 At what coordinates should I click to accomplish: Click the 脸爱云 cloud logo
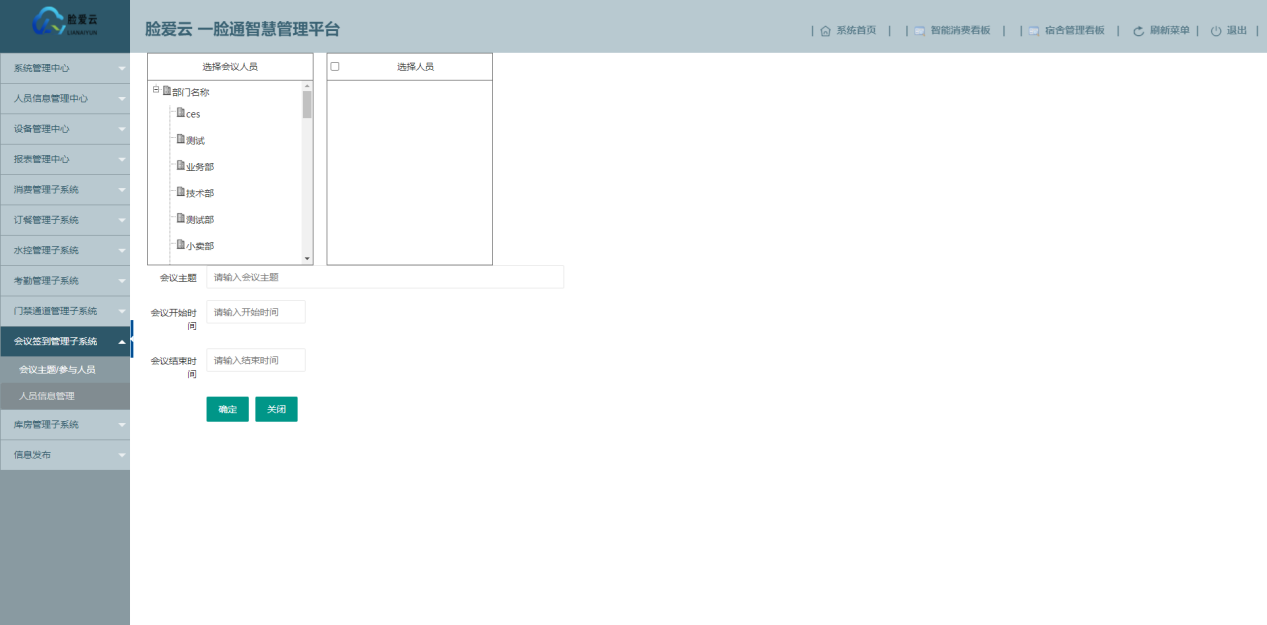click(x=65, y=22)
